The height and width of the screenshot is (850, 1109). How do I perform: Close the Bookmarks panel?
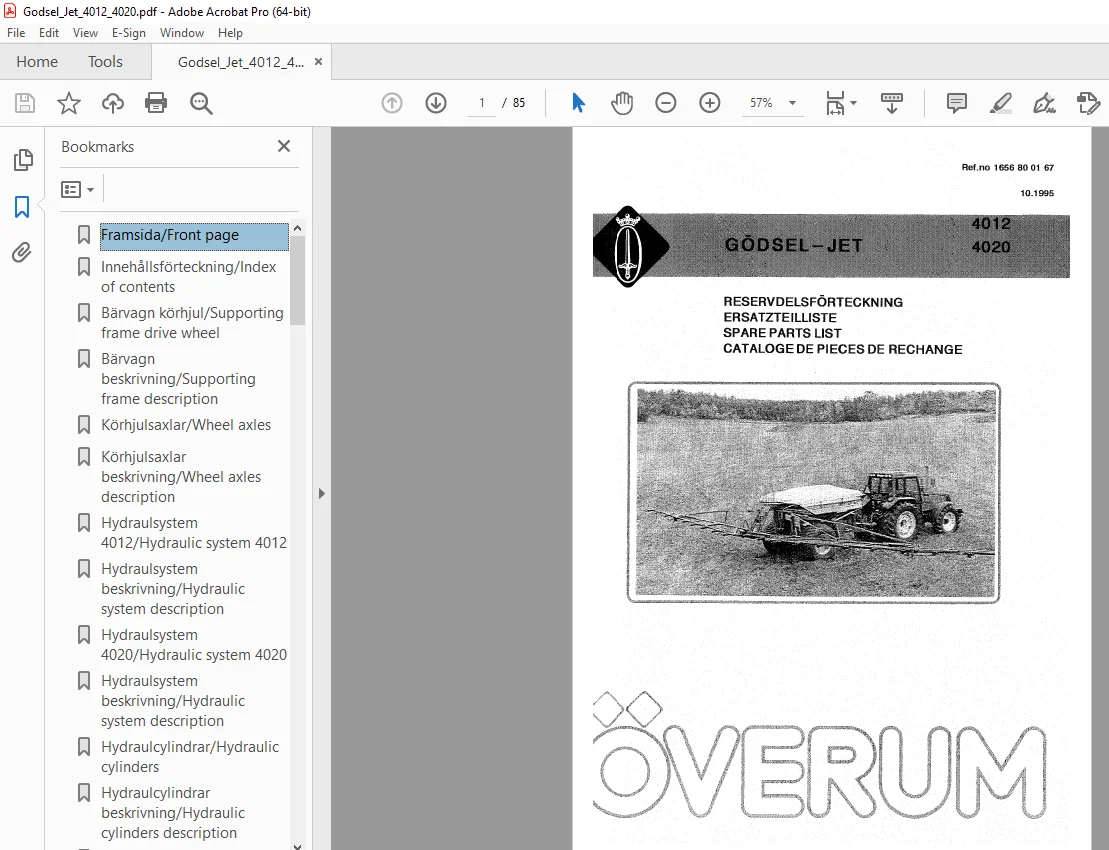pos(284,146)
